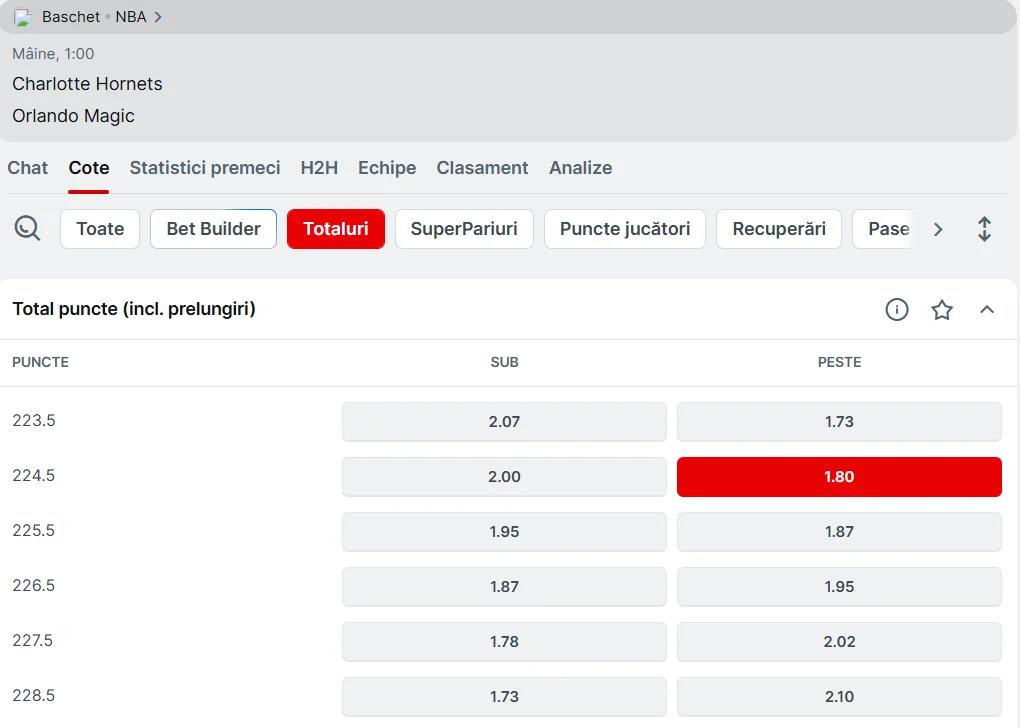Open the H2H tab
This screenshot has width=1020, height=728.
point(319,168)
